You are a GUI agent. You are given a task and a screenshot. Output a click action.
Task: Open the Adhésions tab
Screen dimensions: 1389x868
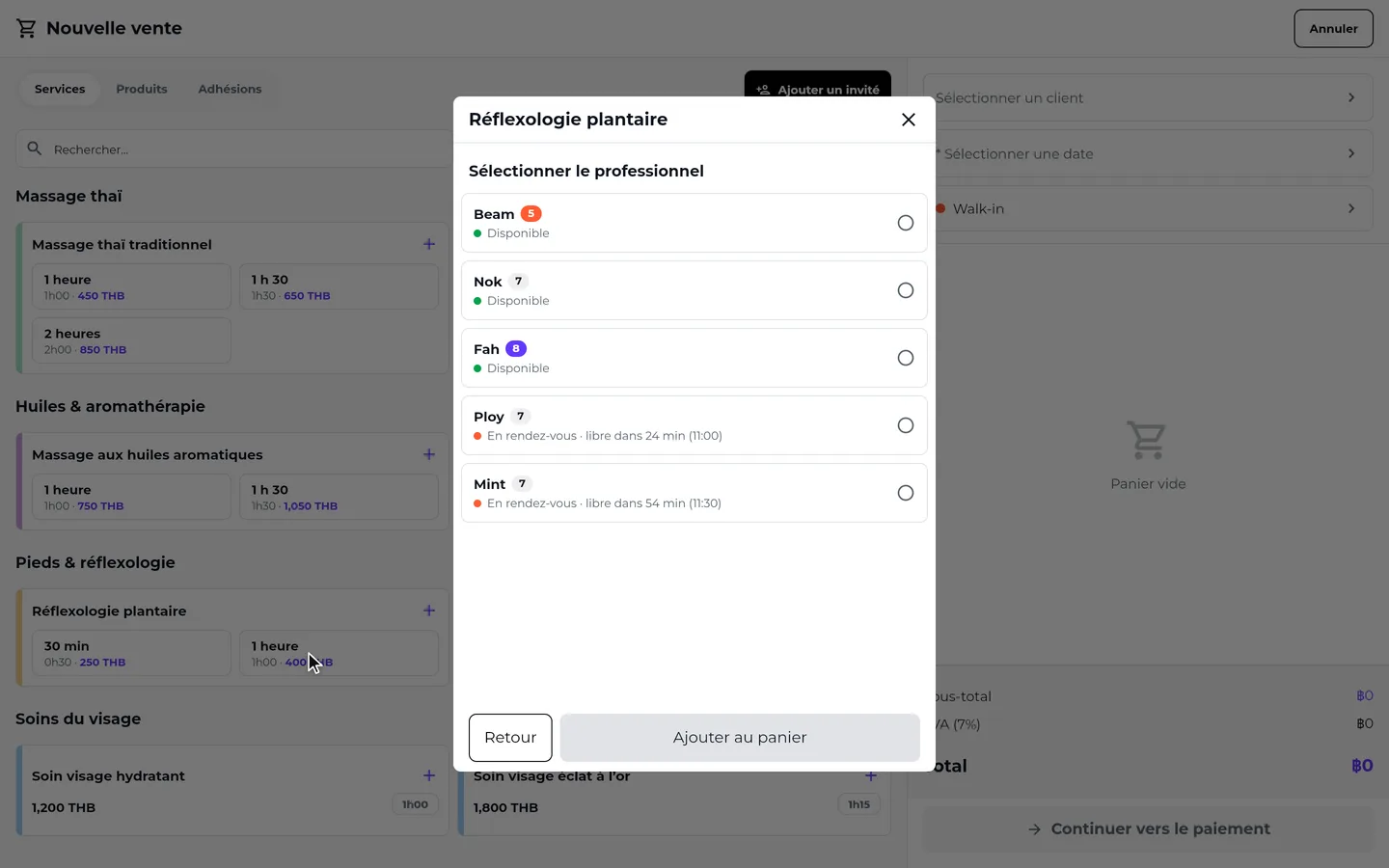pos(230,89)
